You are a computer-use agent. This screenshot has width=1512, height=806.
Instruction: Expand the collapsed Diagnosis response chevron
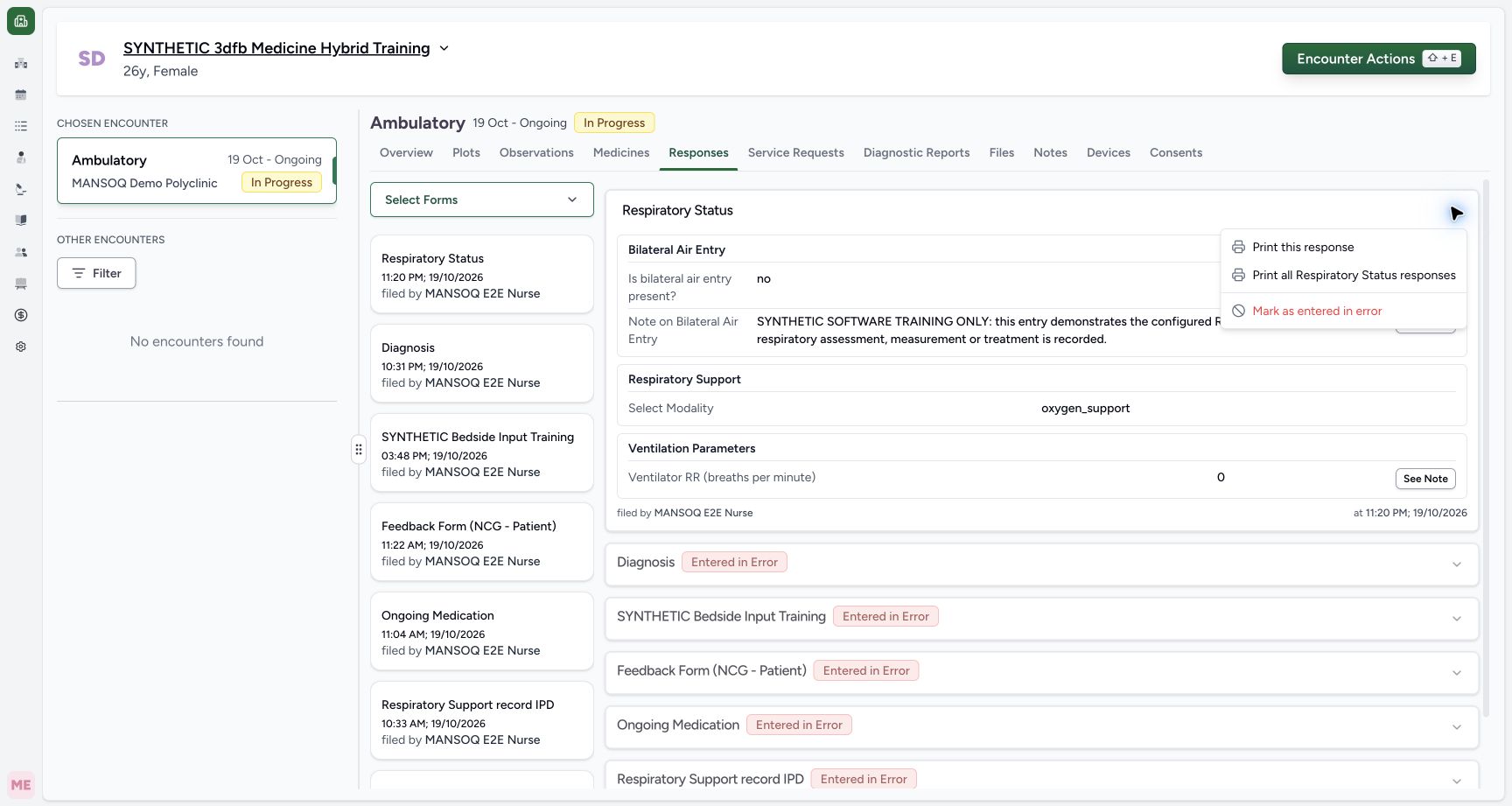point(1457,564)
